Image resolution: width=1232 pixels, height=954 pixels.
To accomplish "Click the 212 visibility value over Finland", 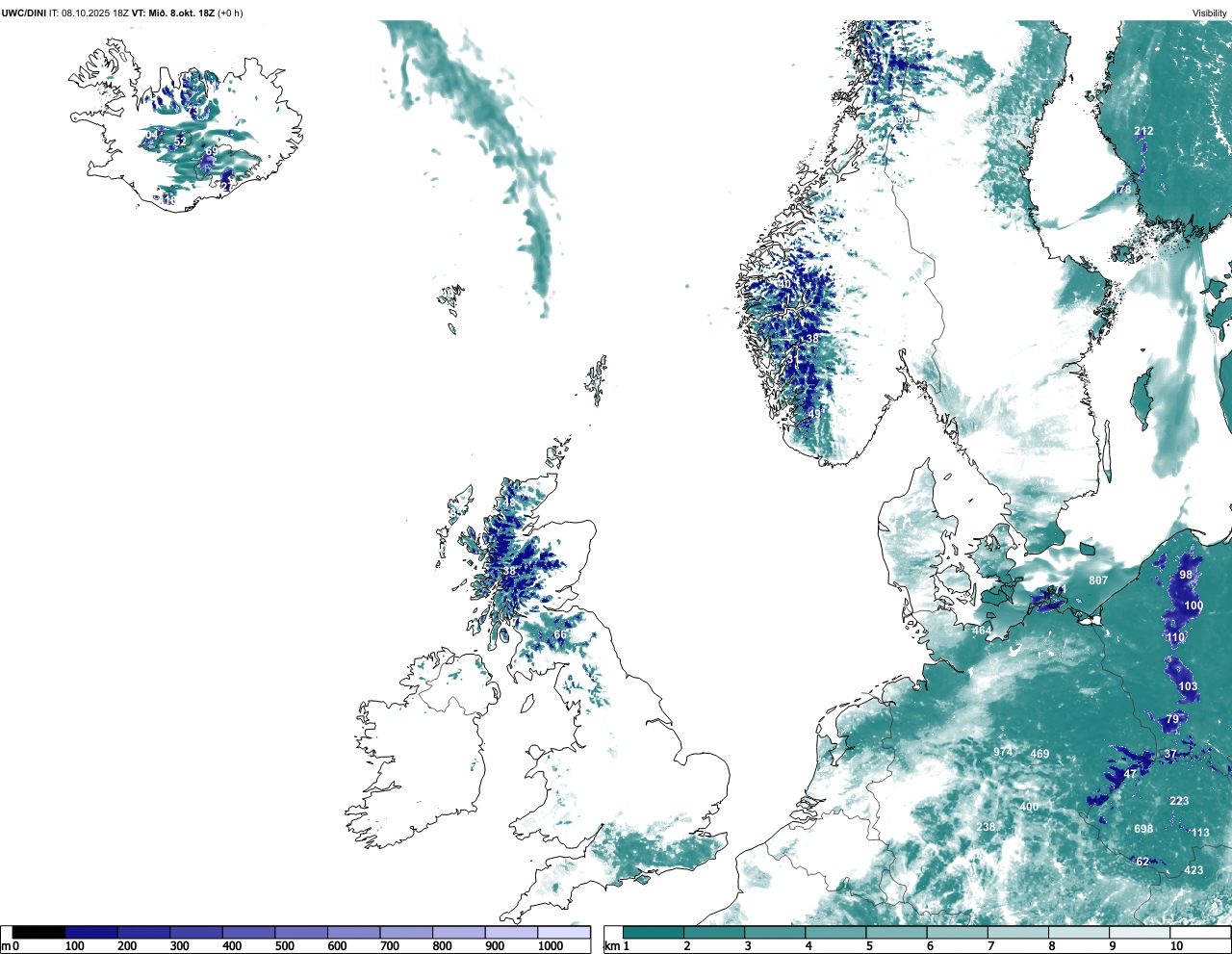I will 1143,131.
